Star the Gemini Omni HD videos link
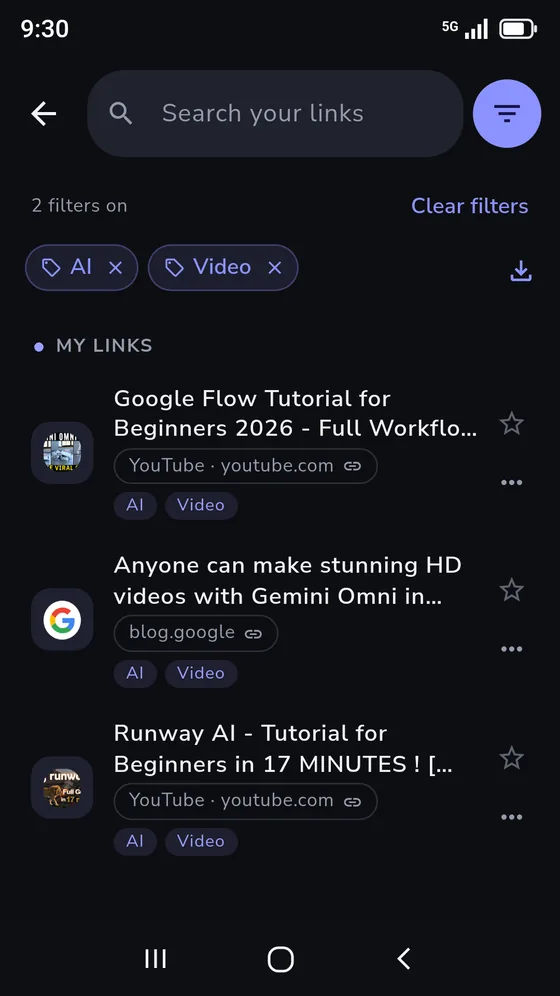 tap(511, 590)
